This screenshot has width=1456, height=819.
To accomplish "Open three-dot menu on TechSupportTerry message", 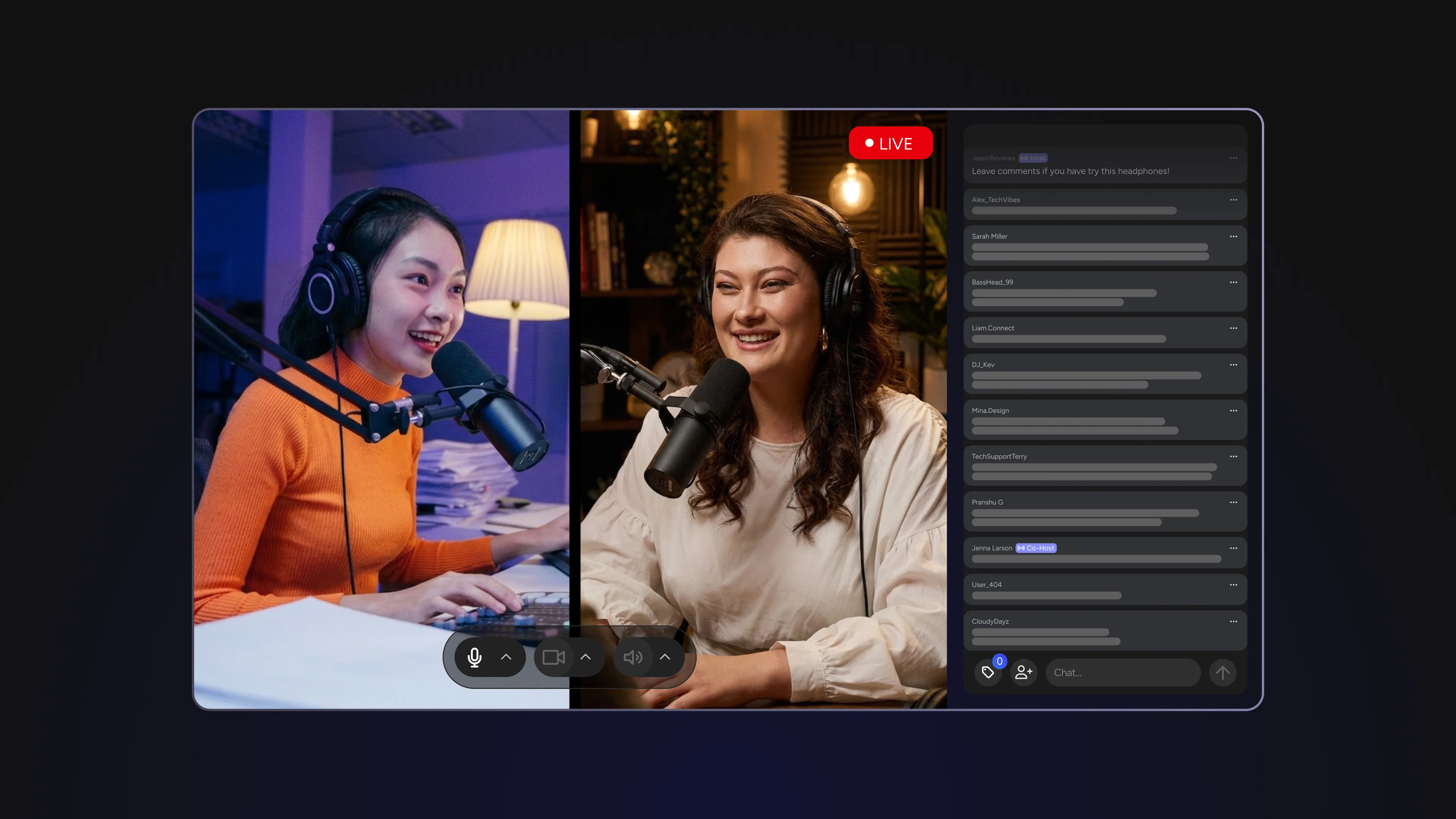I will [1233, 456].
